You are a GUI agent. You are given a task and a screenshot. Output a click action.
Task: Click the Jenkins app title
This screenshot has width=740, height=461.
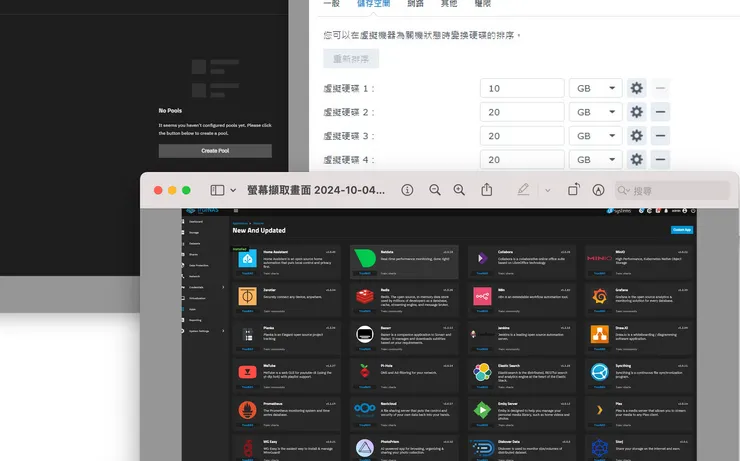(x=504, y=327)
